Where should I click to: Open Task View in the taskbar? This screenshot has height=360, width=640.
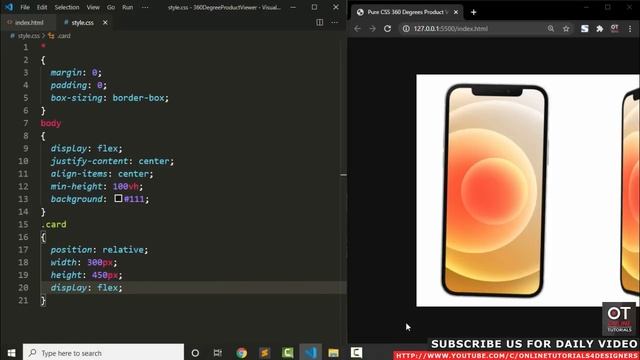[x=218, y=353]
